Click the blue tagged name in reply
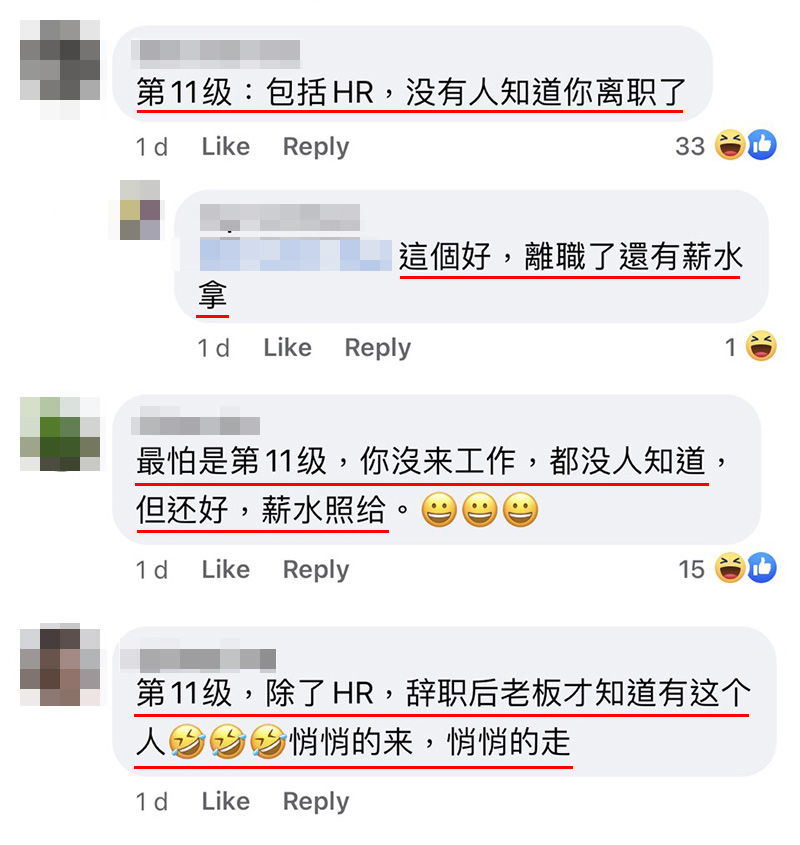The width and height of the screenshot is (800, 845). pos(295,255)
